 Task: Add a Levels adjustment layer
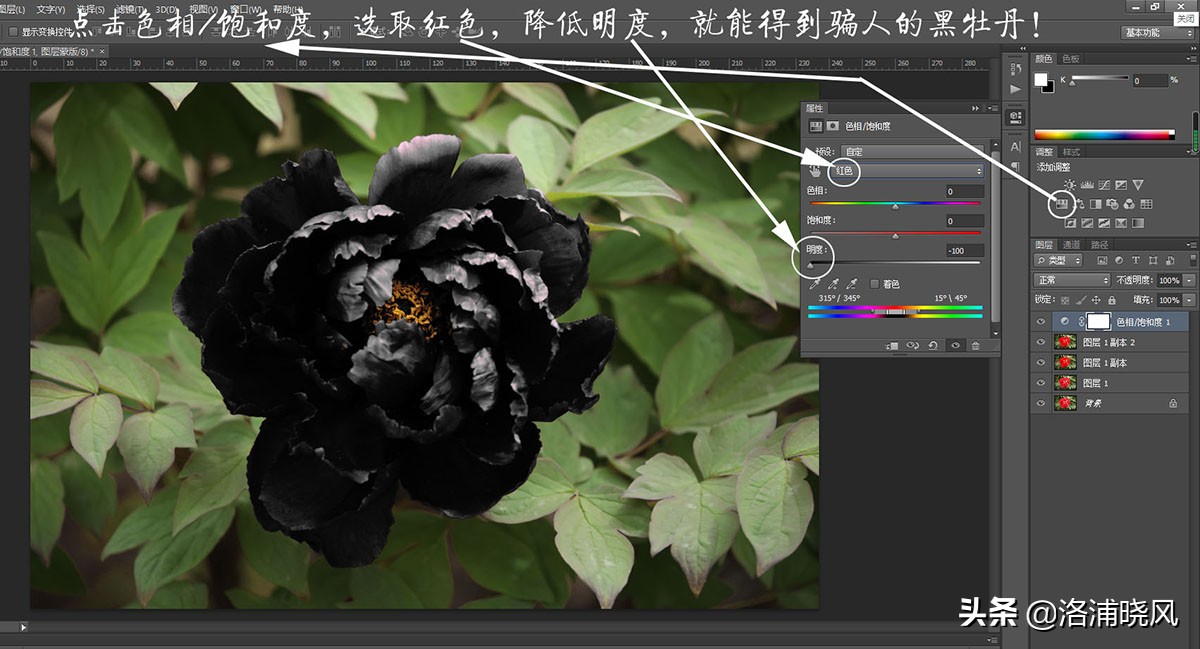[1088, 185]
